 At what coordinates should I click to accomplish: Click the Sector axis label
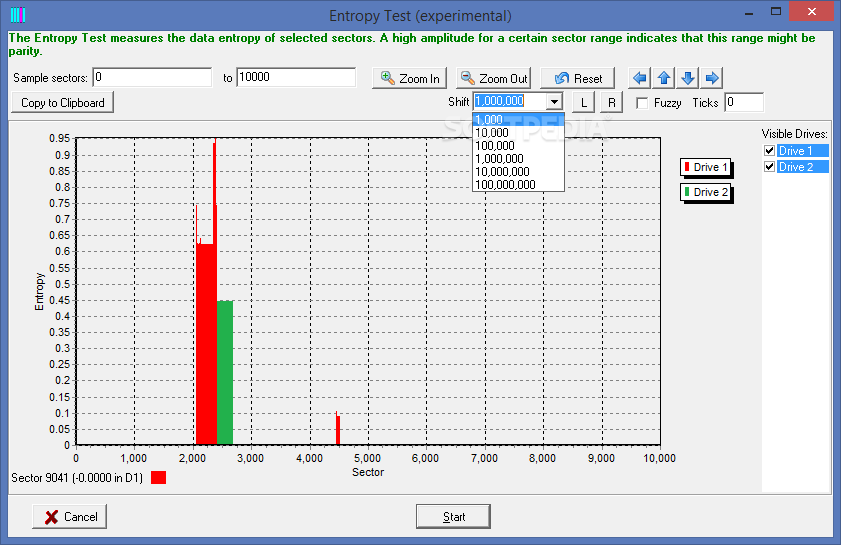coord(368,472)
